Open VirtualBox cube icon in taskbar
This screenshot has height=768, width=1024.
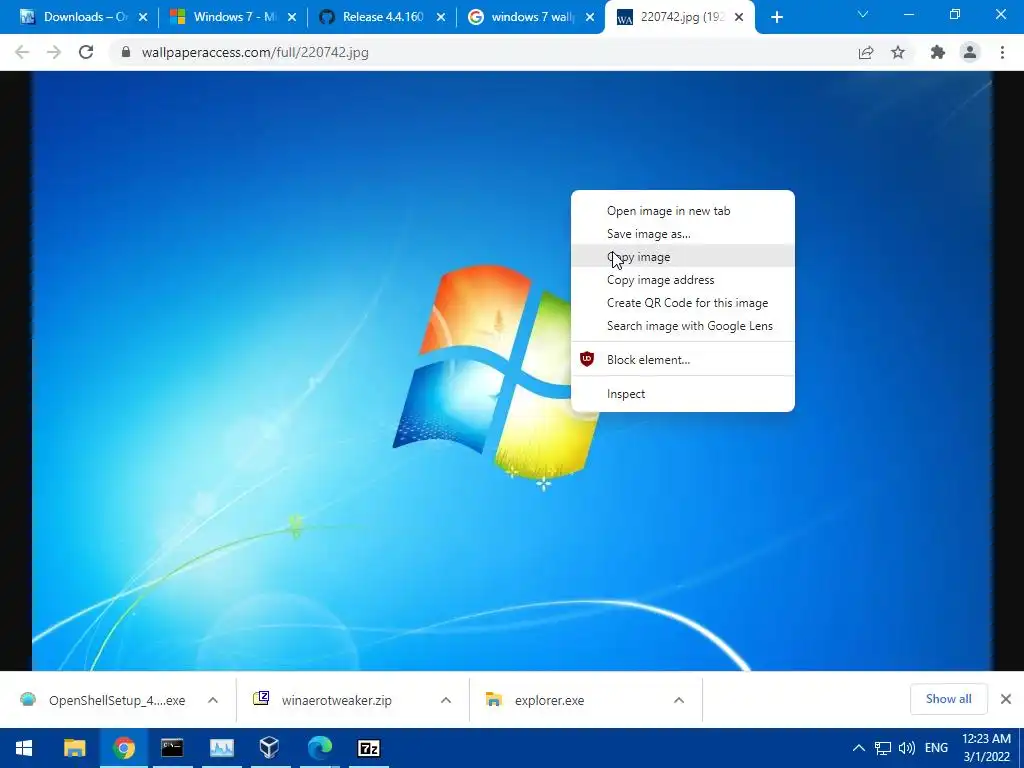click(270, 748)
